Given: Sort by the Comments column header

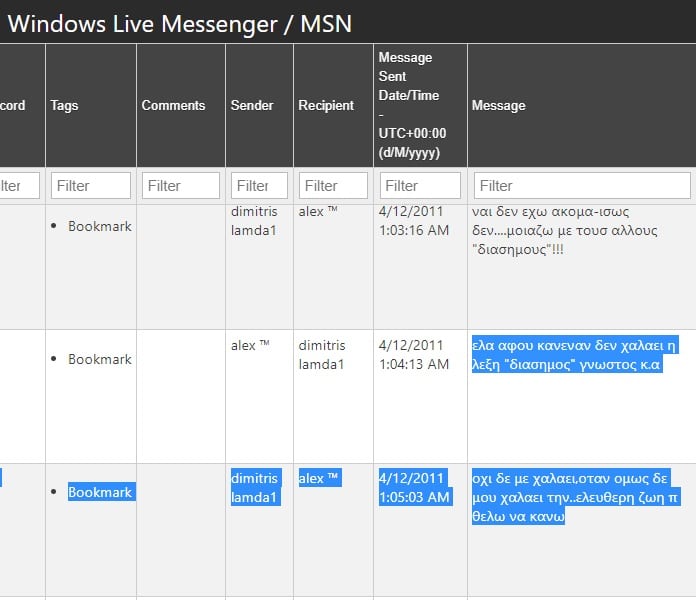Looking at the screenshot, I should 174,105.
